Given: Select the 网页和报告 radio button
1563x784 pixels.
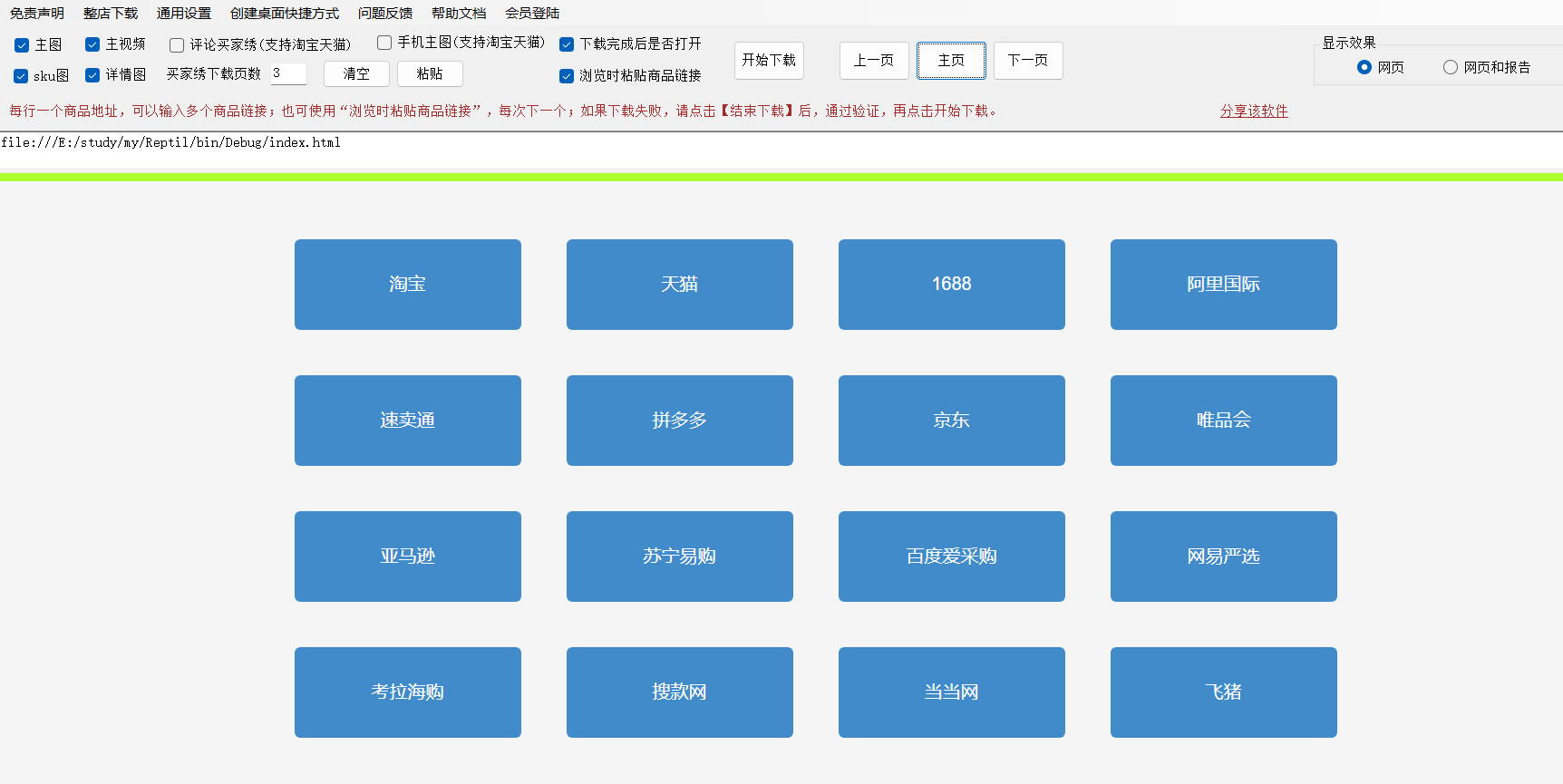Looking at the screenshot, I should click(x=1451, y=67).
